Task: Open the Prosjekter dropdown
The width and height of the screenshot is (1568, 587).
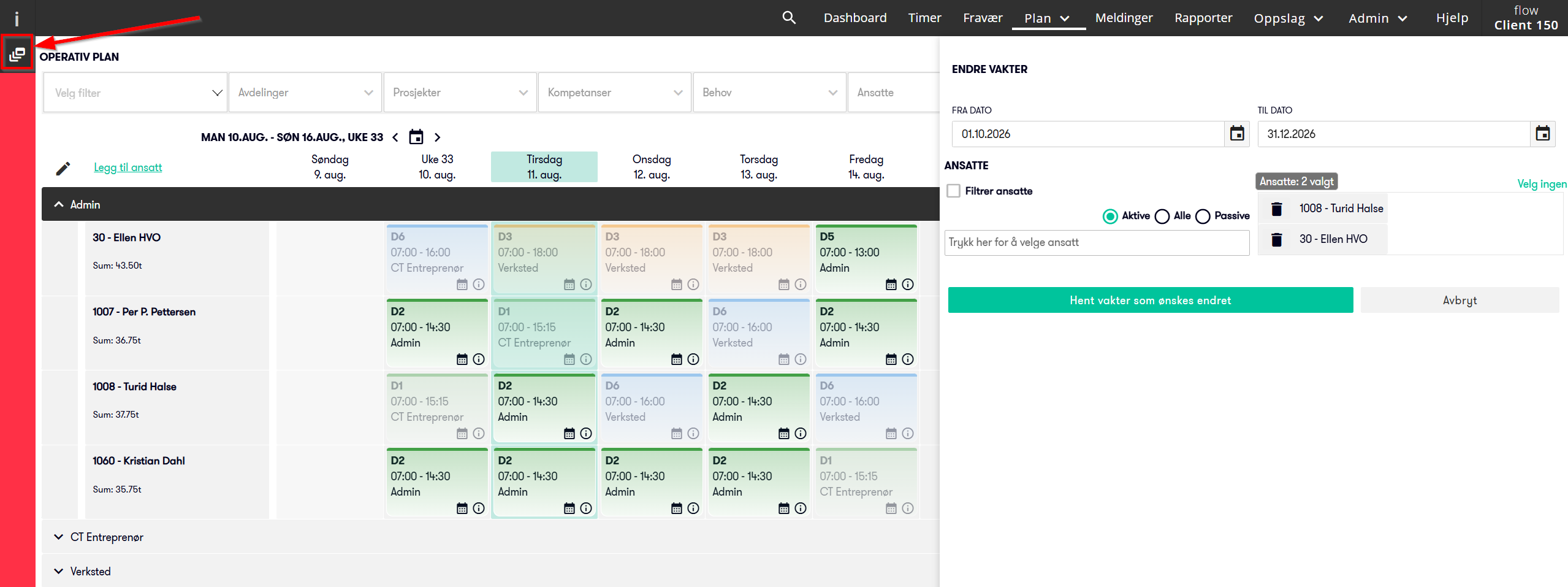Action: click(460, 93)
